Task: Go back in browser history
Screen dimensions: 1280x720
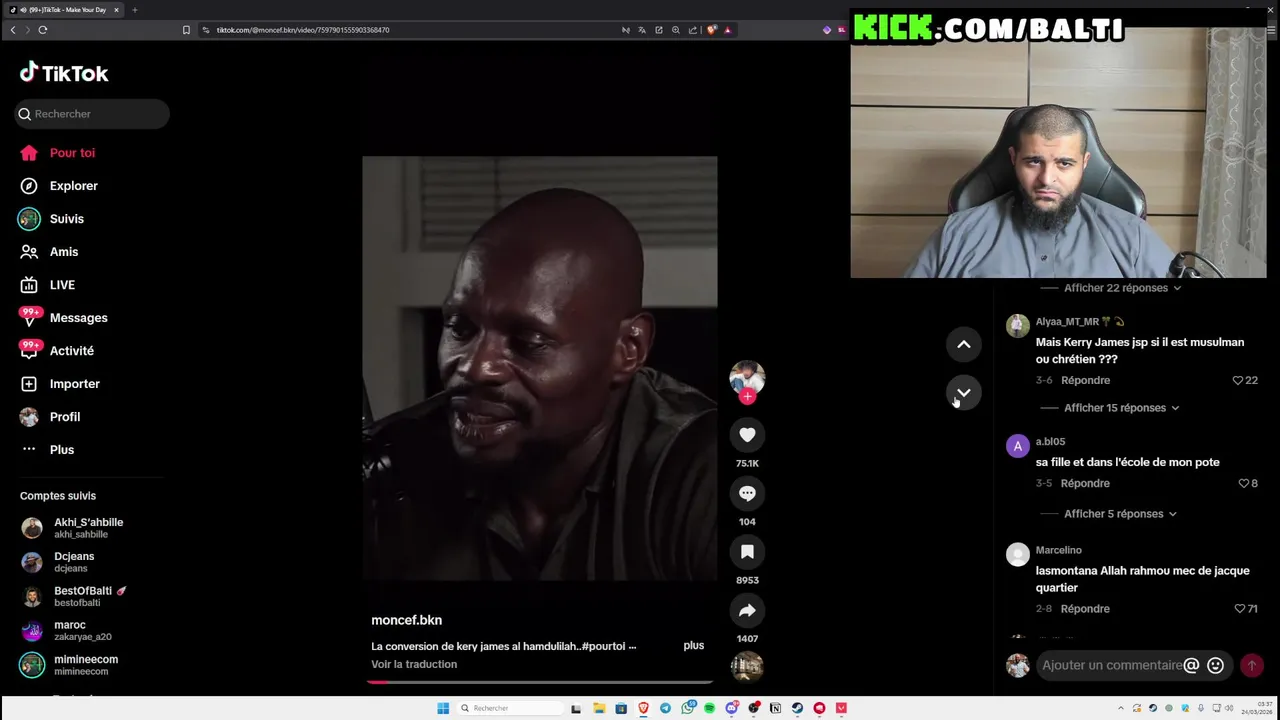Action: [x=13, y=30]
